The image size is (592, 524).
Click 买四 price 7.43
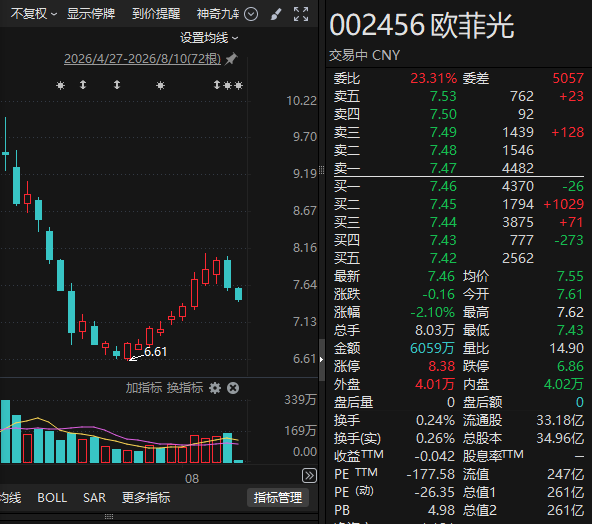click(443, 240)
